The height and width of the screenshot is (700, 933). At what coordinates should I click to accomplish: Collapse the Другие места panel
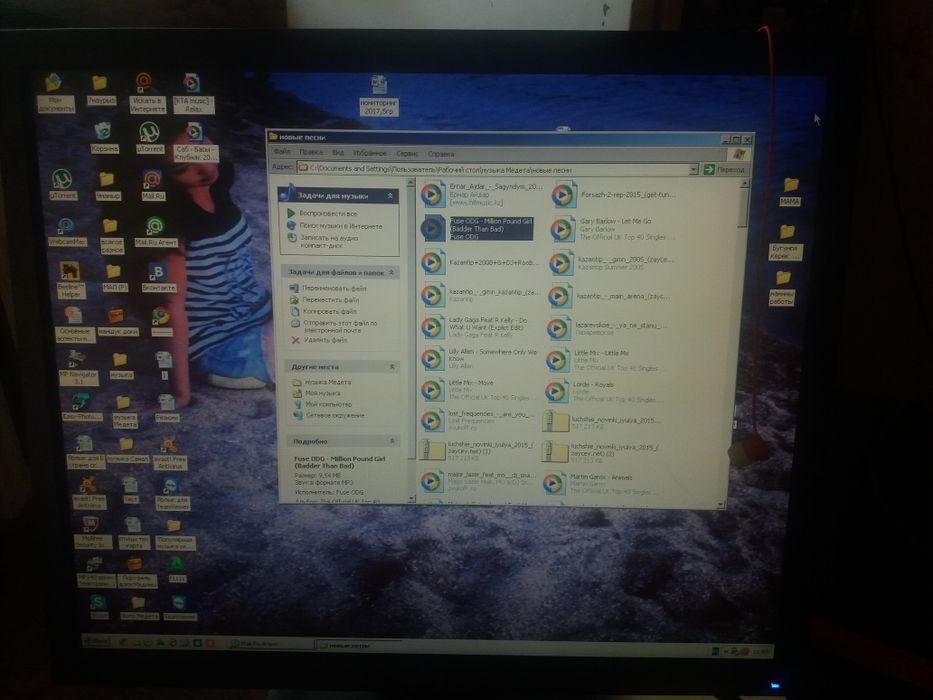[392, 367]
